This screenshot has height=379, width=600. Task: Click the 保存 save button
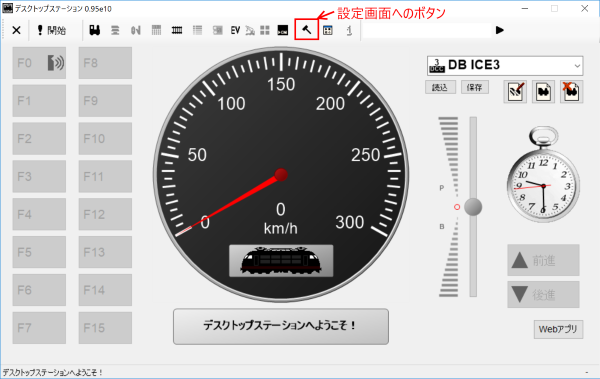coord(475,87)
